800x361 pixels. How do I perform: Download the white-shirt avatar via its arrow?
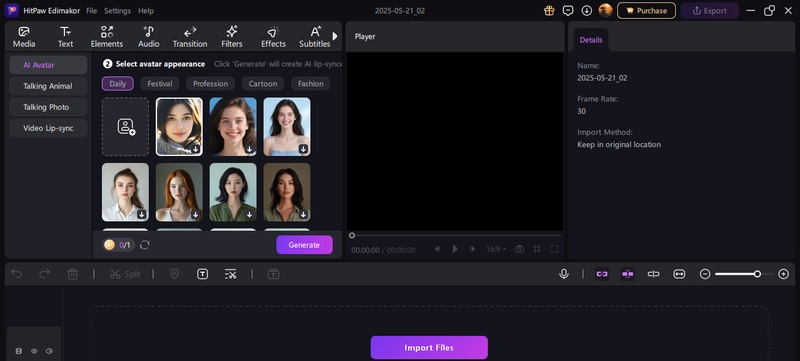[142, 215]
